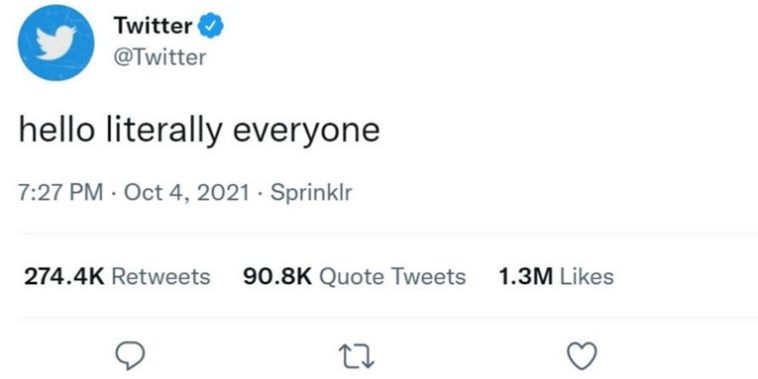Viewport: 758px width, 379px height.
Task: Click the 7:27 PM timestamp
Action: pos(61,193)
